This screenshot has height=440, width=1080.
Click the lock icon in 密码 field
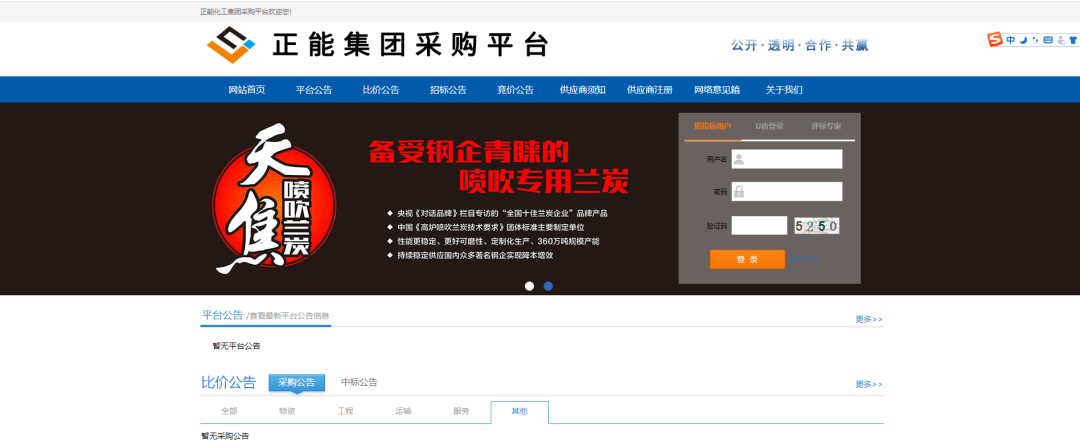[x=738, y=191]
